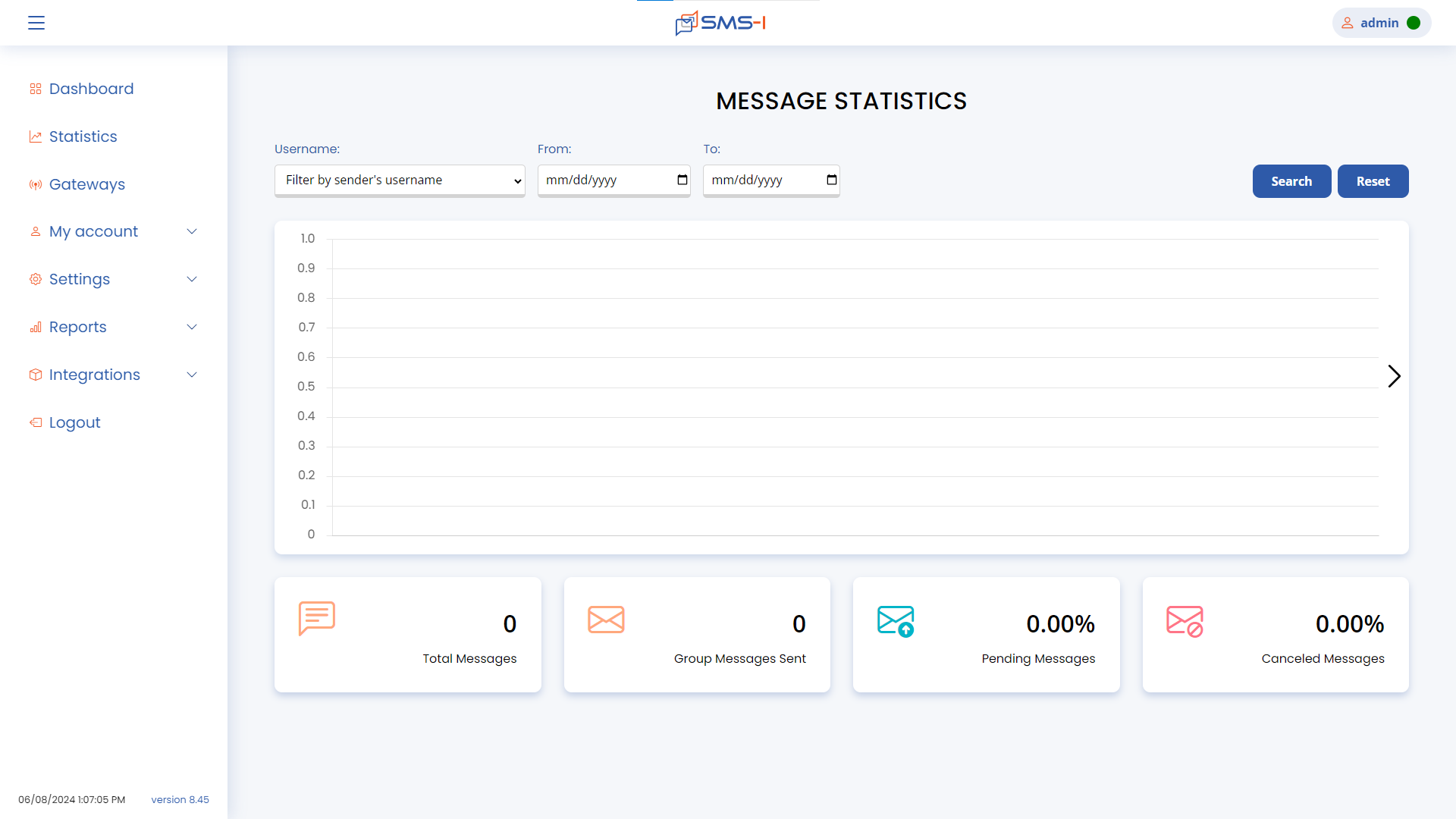The image size is (1456, 819).
Task: Open the Dashboard page
Action: (x=91, y=89)
